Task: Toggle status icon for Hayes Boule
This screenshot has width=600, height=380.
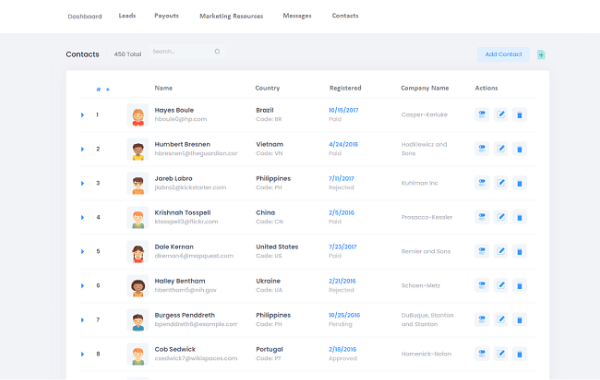Action: click(482, 114)
